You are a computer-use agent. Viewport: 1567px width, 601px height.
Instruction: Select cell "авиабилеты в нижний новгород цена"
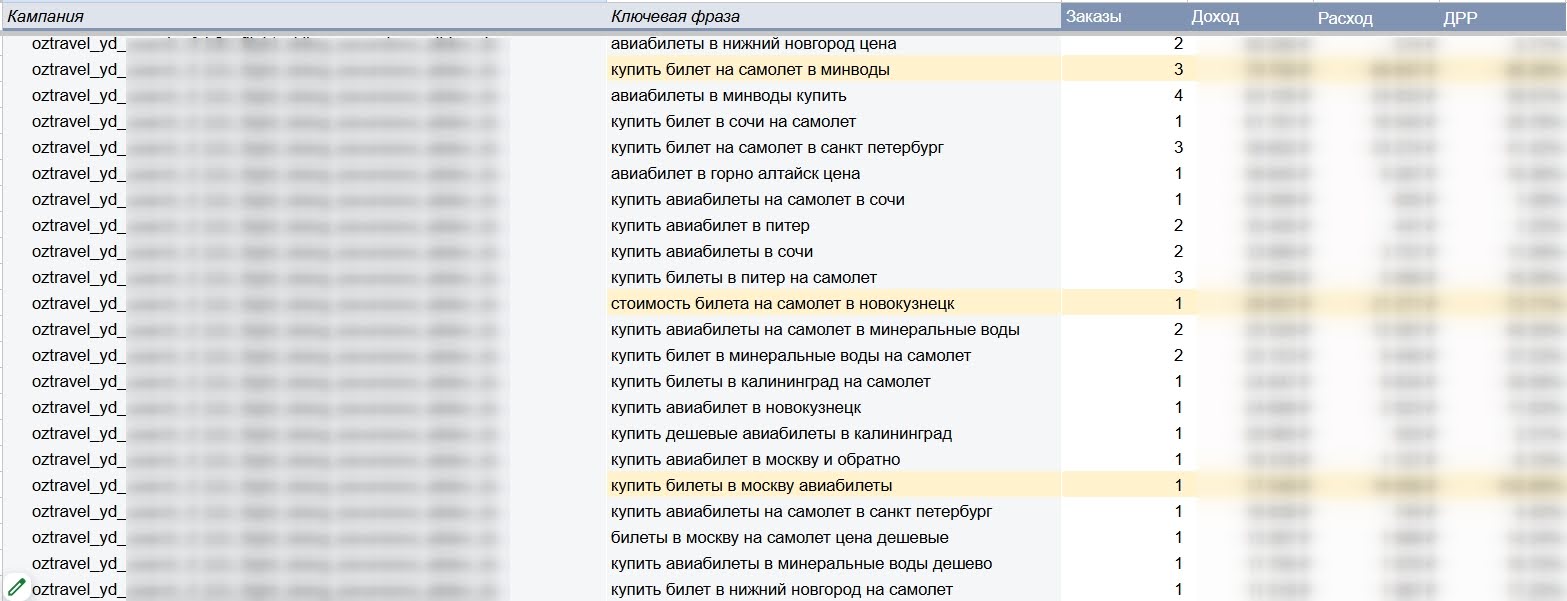(753, 44)
